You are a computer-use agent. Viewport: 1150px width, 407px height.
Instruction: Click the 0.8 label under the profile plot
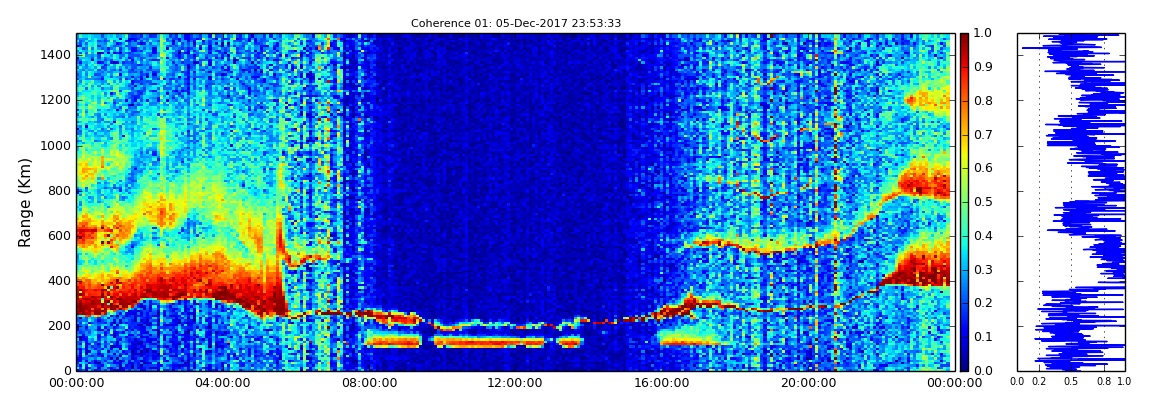tap(1104, 382)
